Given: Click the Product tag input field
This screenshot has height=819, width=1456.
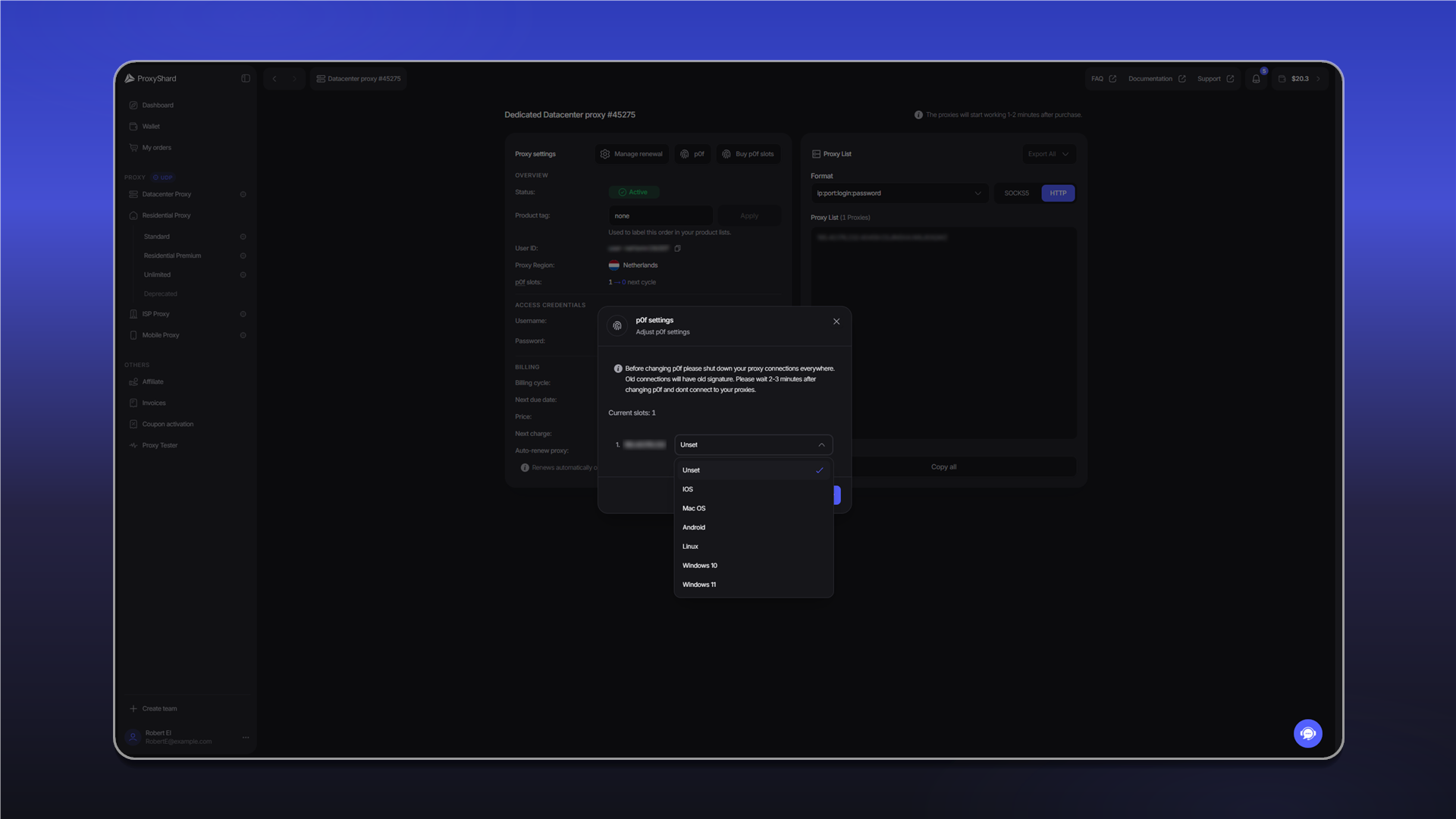Looking at the screenshot, I should (x=660, y=216).
